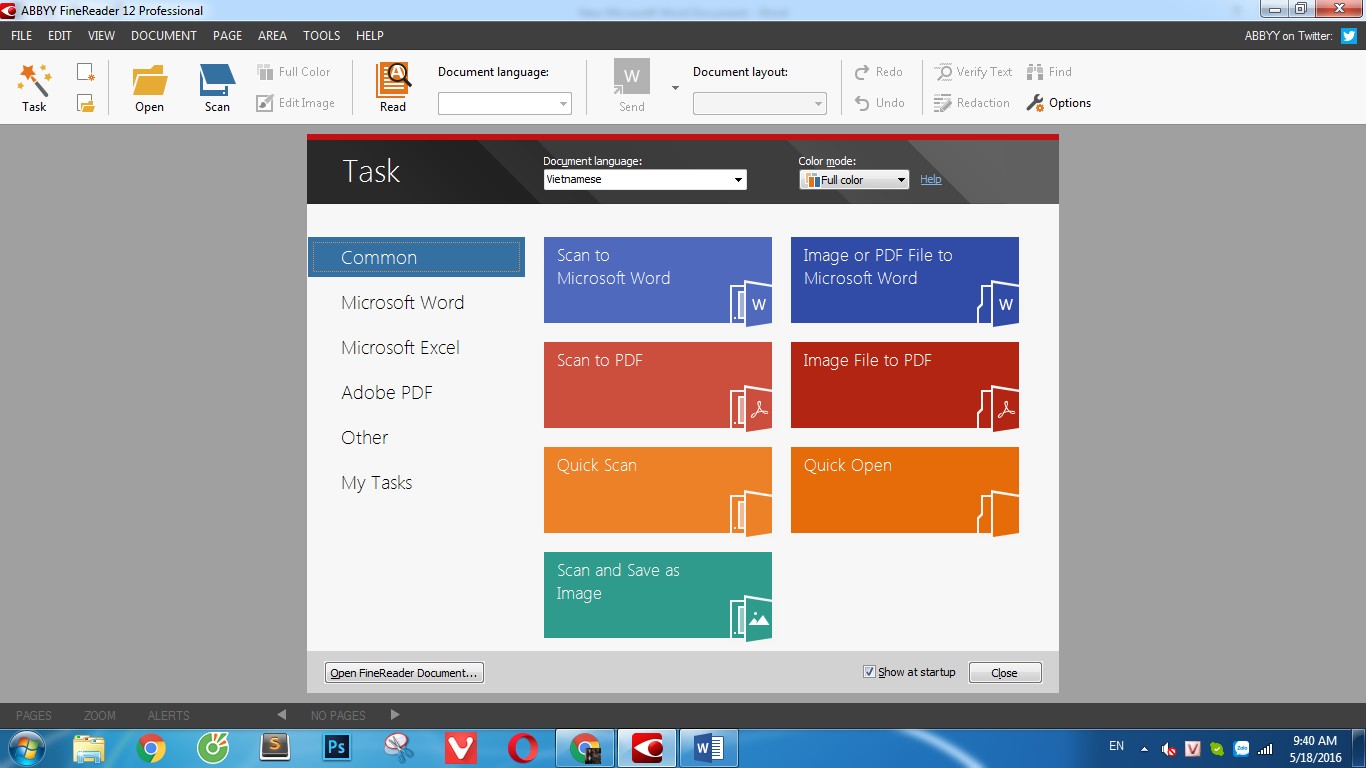The image size is (1366, 768).
Task: Click Open FineReader Document button
Action: [404, 673]
